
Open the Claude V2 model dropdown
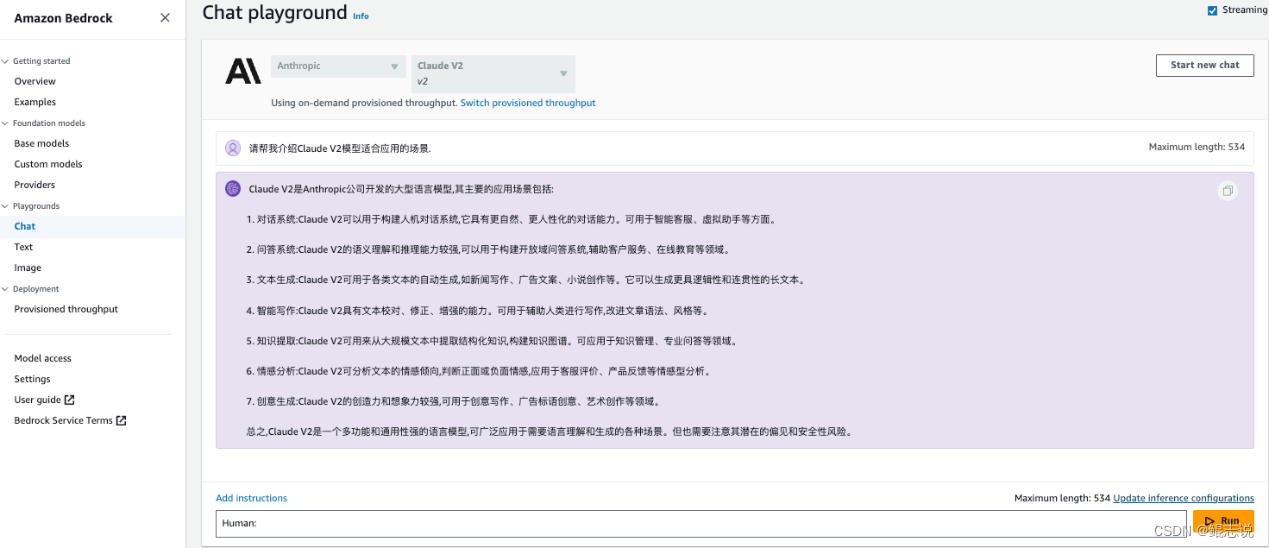[494, 74]
